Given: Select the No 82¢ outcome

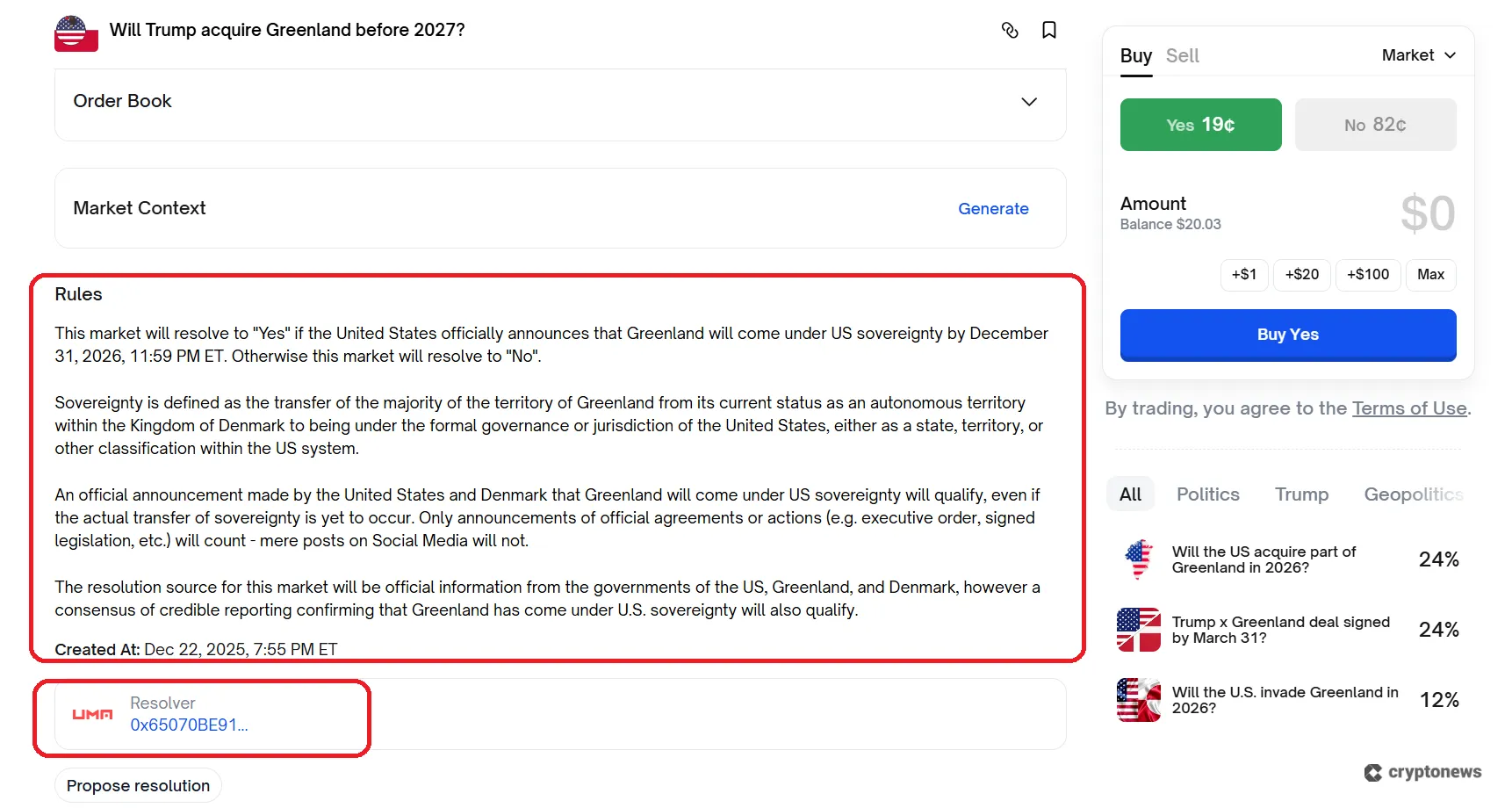Looking at the screenshot, I should pos(1375,125).
